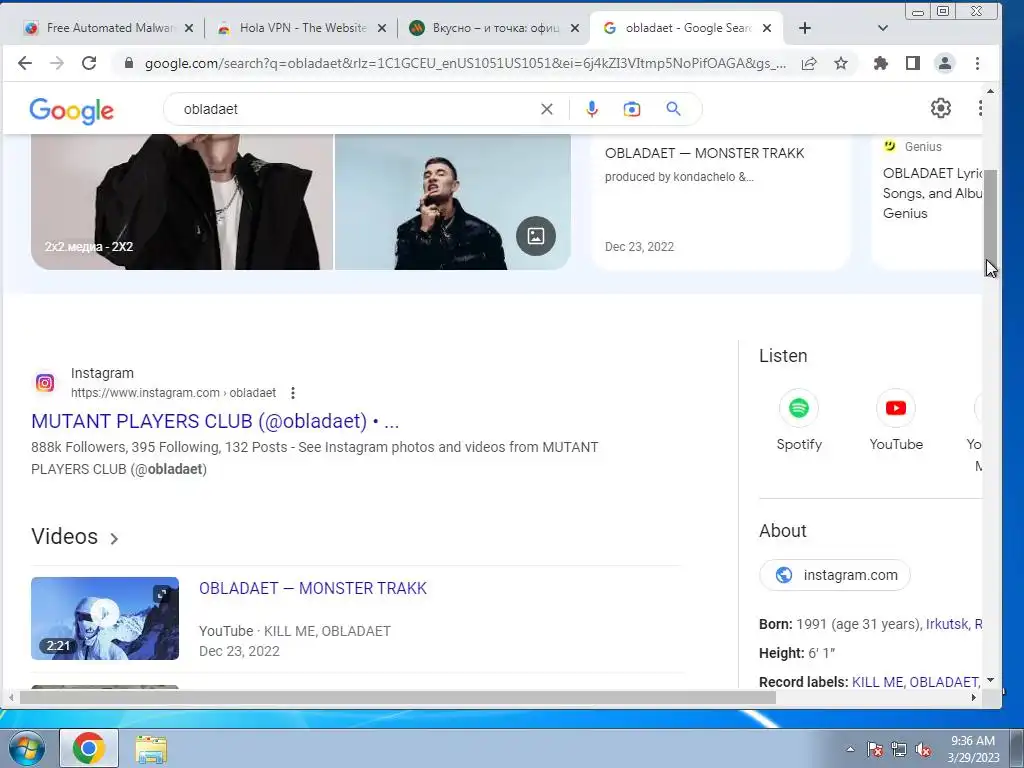The image size is (1024, 768).
Task: Submit search with magnifier icon
Action: click(673, 109)
